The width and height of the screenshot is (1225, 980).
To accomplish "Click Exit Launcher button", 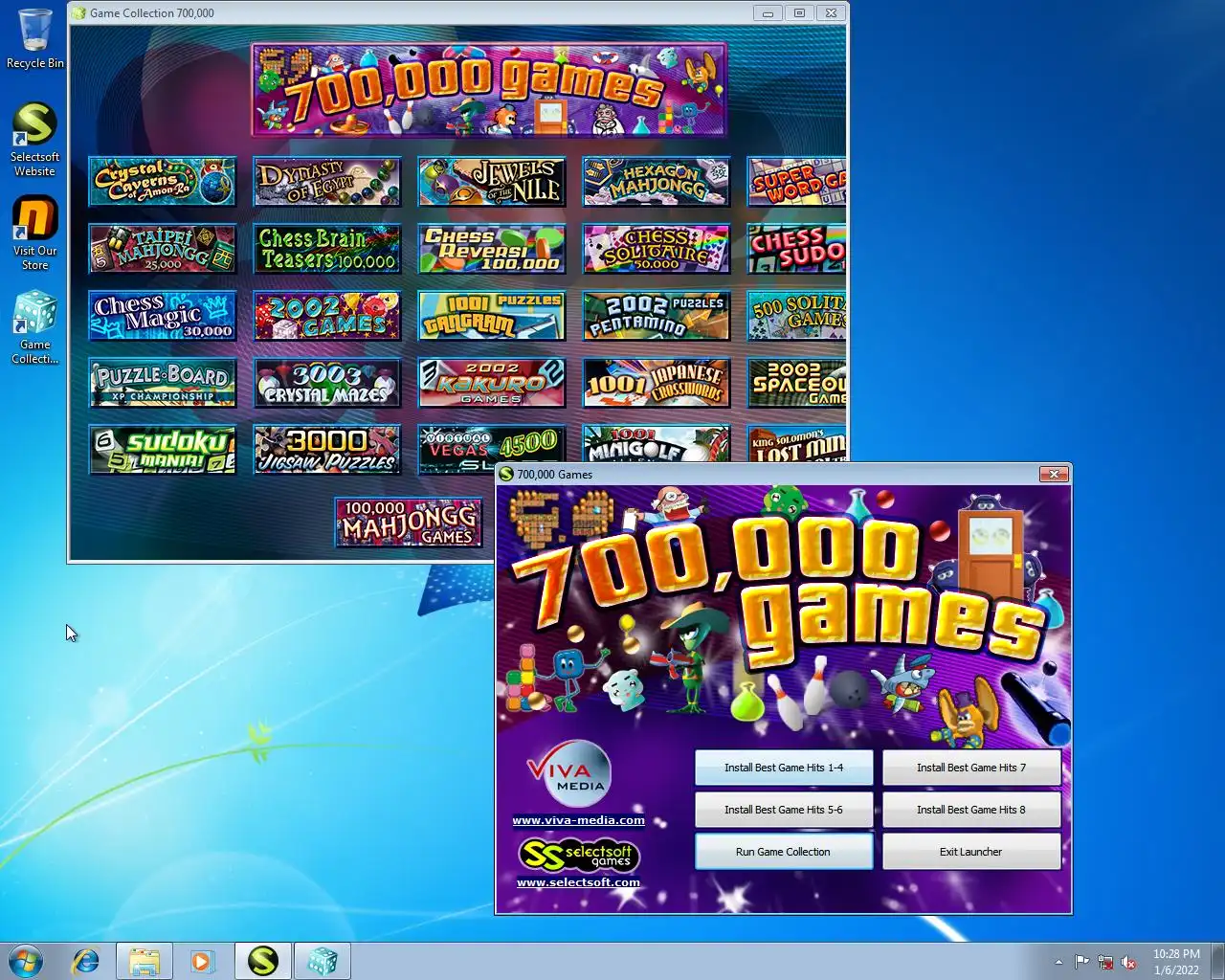I will (971, 852).
